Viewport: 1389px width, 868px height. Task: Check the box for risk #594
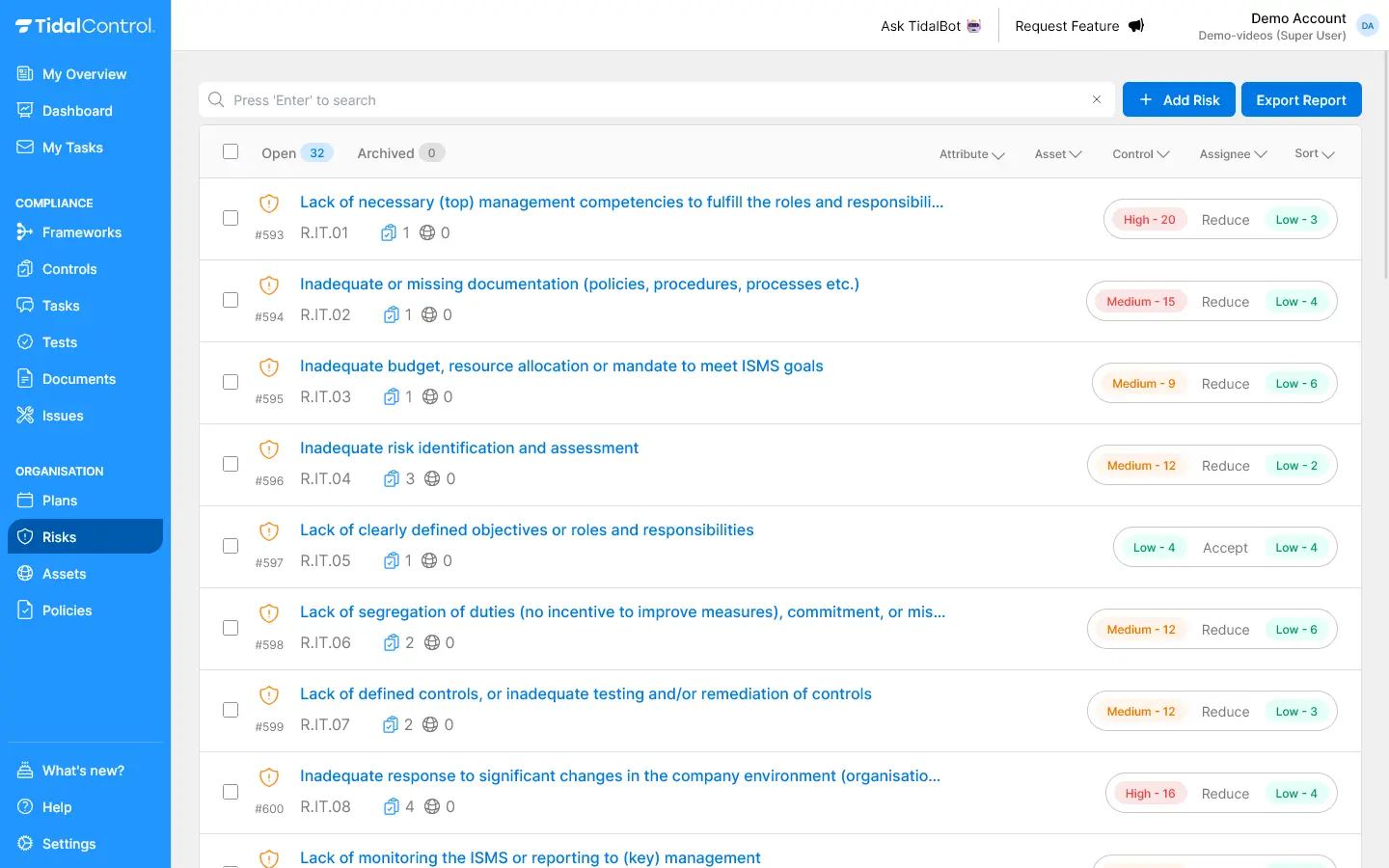click(231, 300)
